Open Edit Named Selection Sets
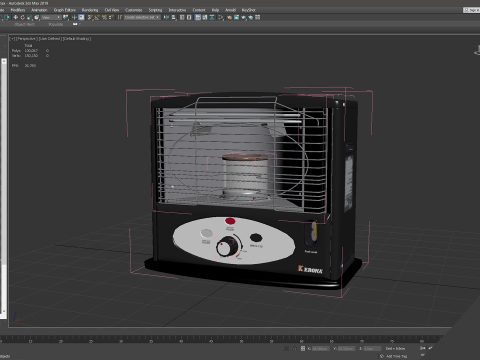 120,17
